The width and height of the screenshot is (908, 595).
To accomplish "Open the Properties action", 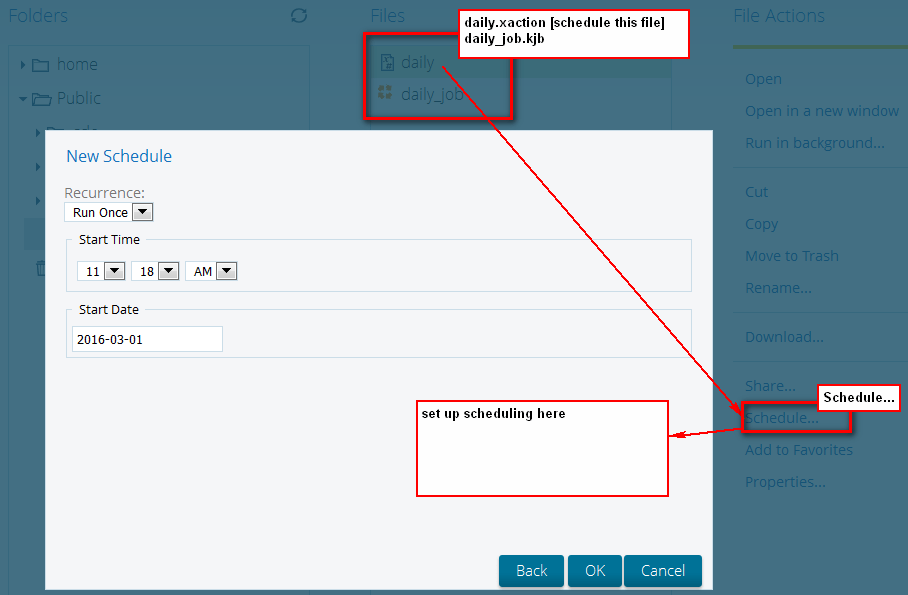I will coord(786,481).
